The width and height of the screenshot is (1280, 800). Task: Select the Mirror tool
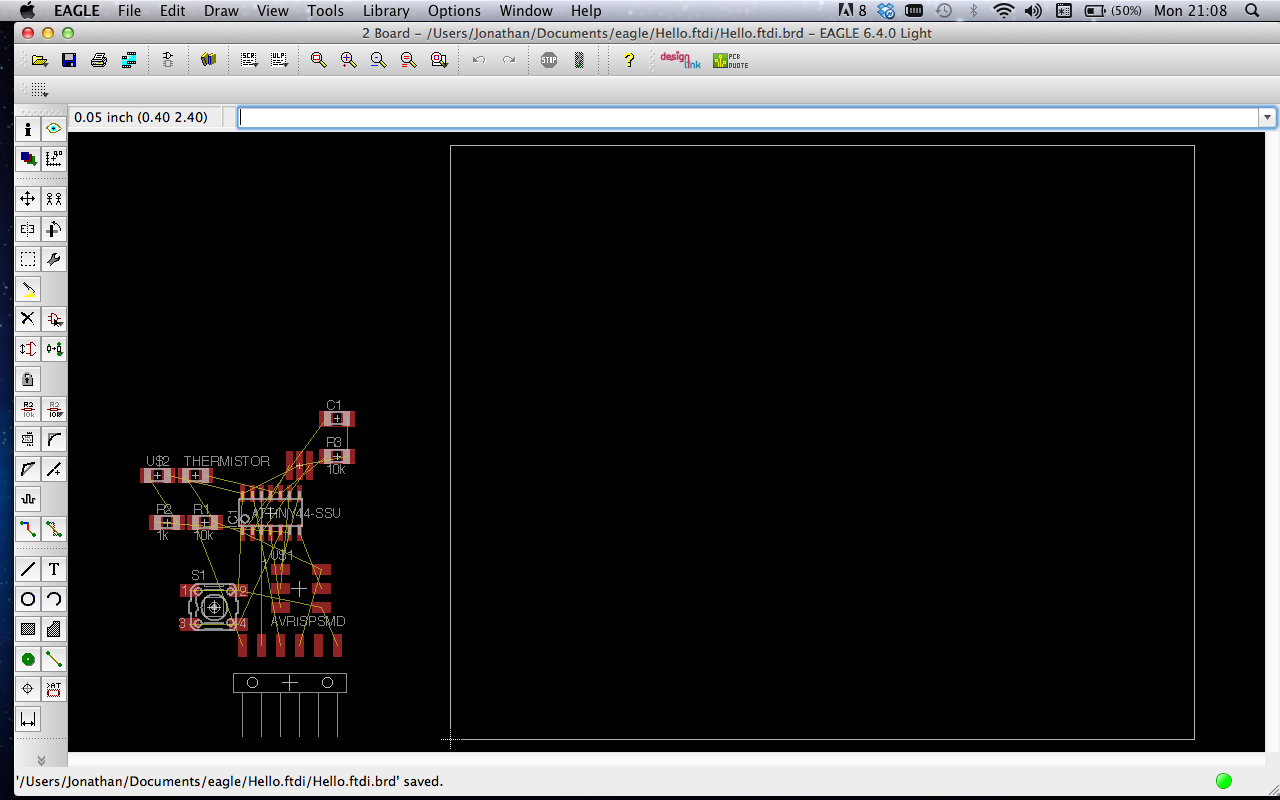click(28, 229)
